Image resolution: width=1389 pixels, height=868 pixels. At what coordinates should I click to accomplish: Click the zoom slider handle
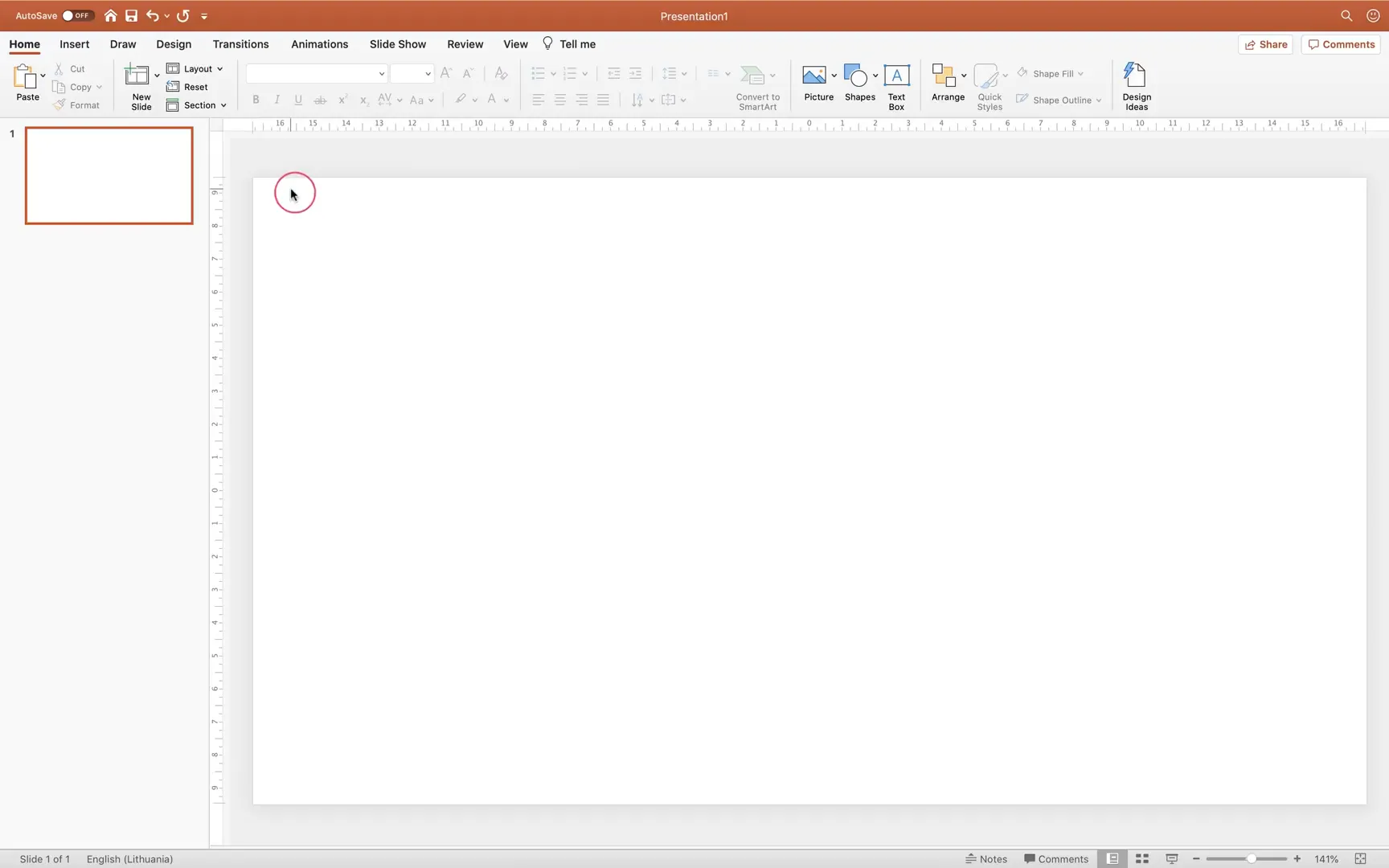tap(1252, 858)
